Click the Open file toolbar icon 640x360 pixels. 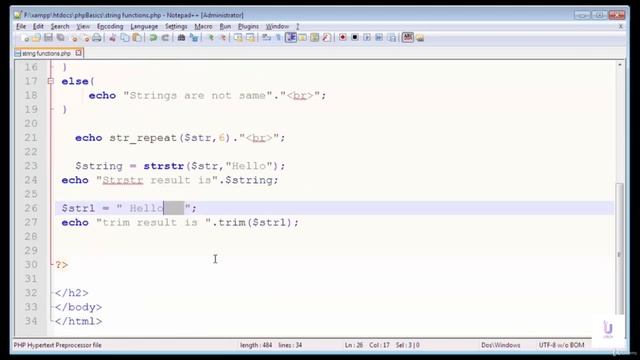click(x=36, y=38)
